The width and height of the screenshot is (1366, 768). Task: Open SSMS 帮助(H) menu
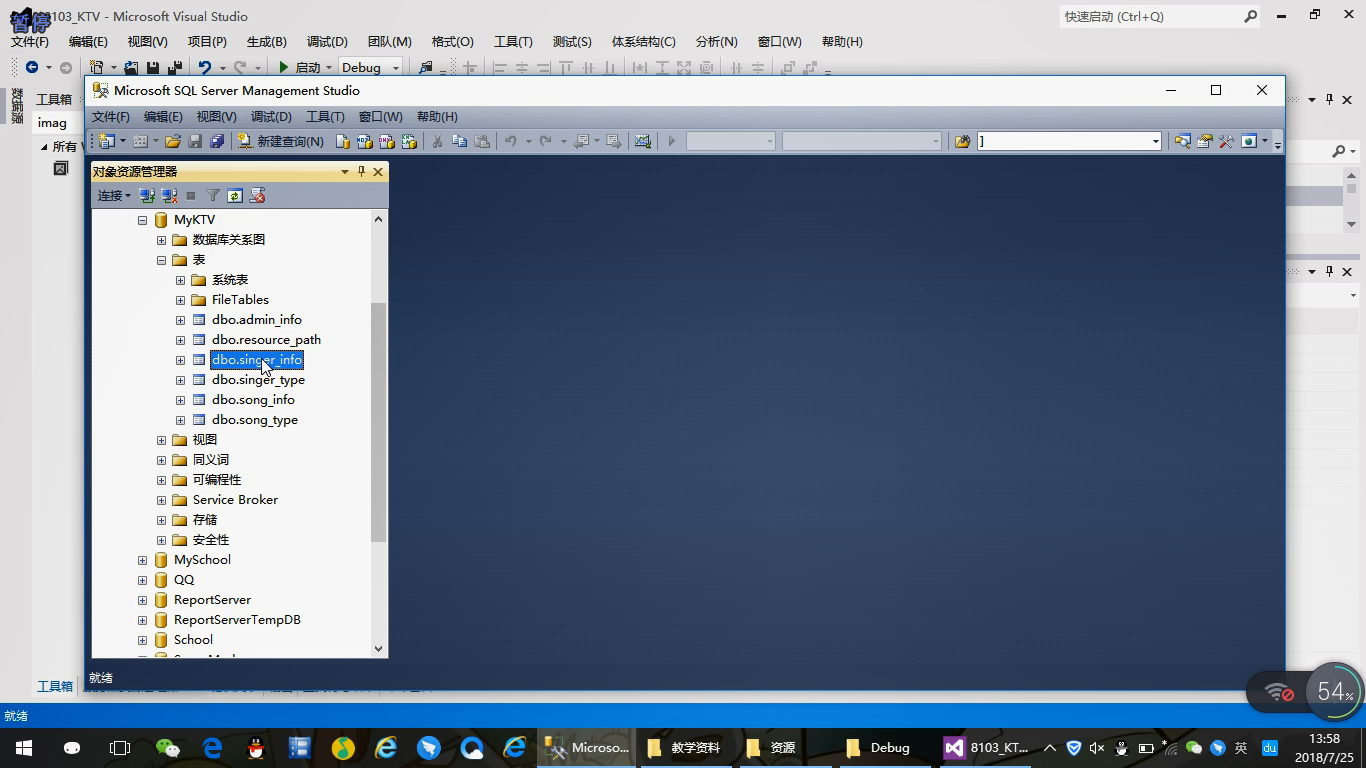[x=437, y=116]
